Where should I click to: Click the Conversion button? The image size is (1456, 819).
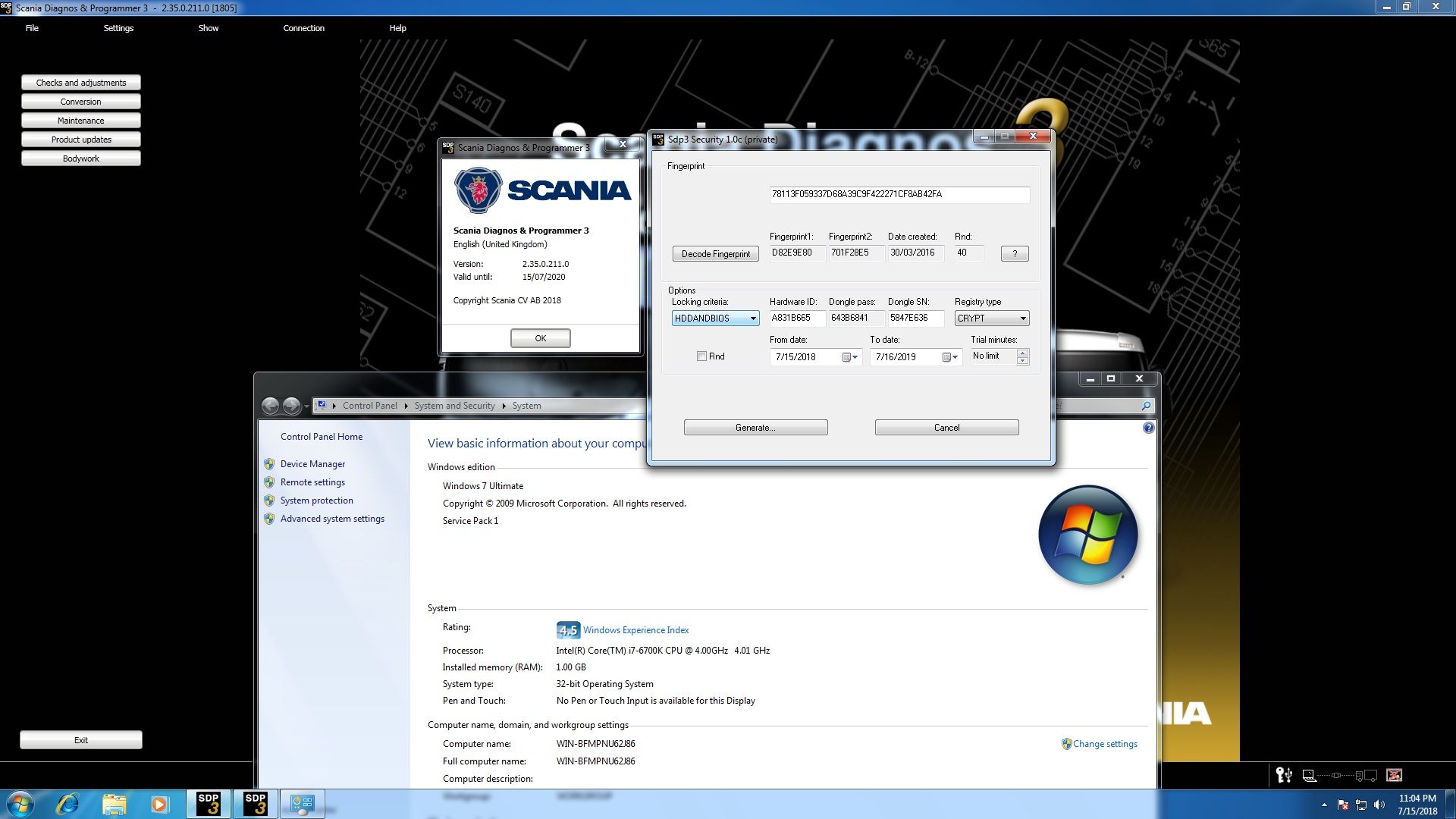coord(81,102)
